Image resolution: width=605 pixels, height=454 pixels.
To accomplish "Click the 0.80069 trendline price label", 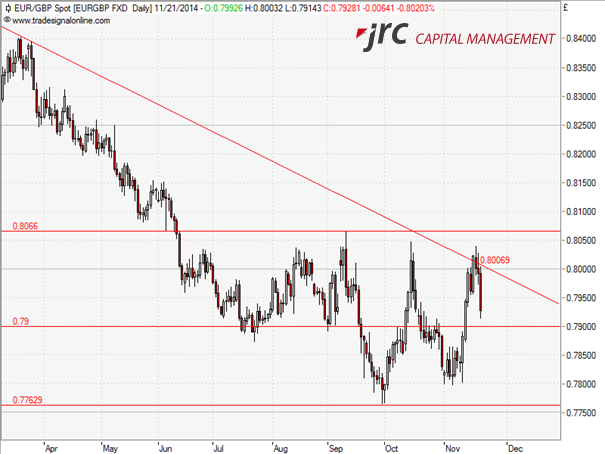I will 497,260.
